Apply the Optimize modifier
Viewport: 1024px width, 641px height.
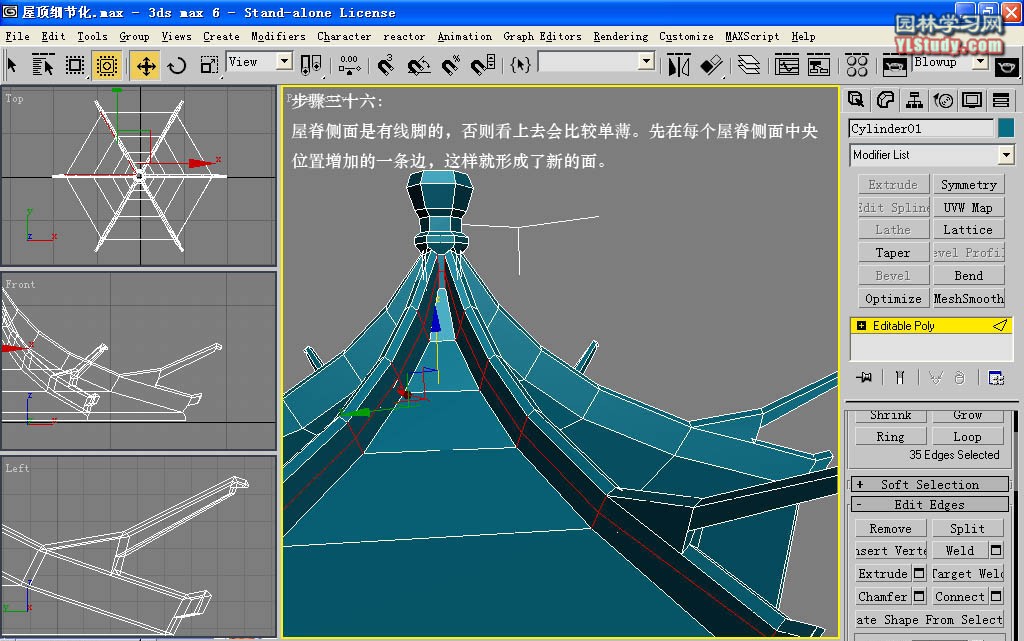893,298
